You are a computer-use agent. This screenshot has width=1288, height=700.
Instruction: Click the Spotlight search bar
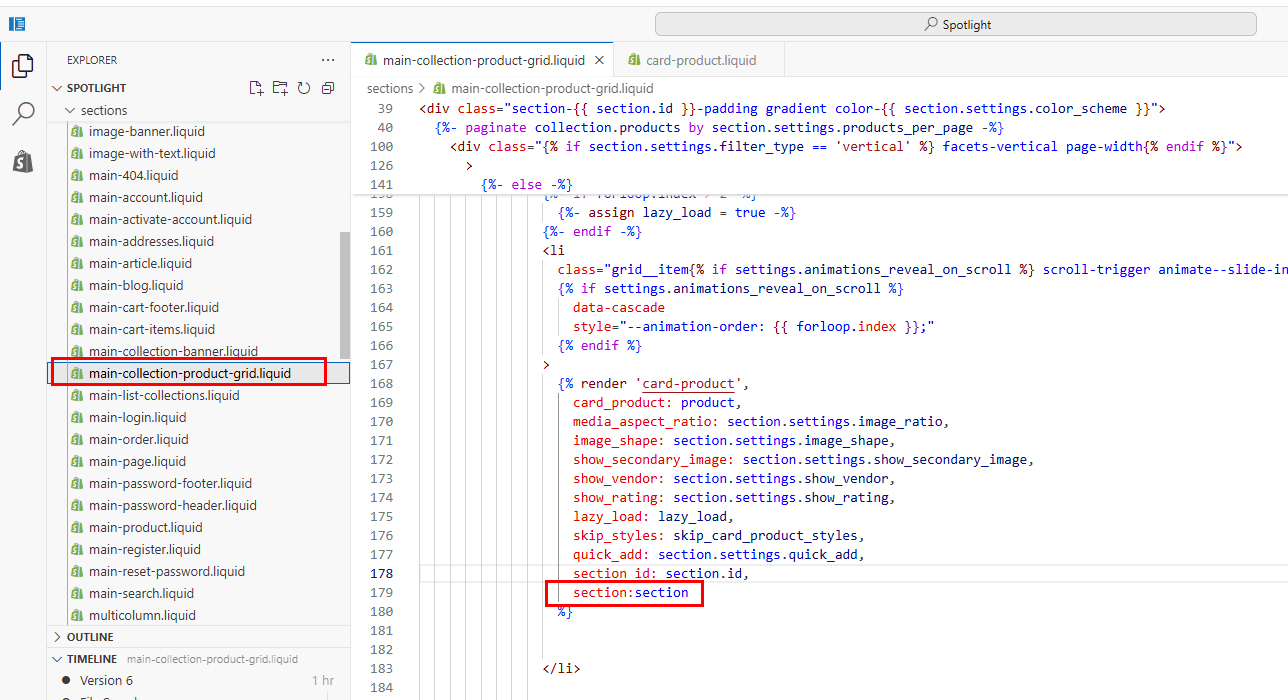coord(955,24)
